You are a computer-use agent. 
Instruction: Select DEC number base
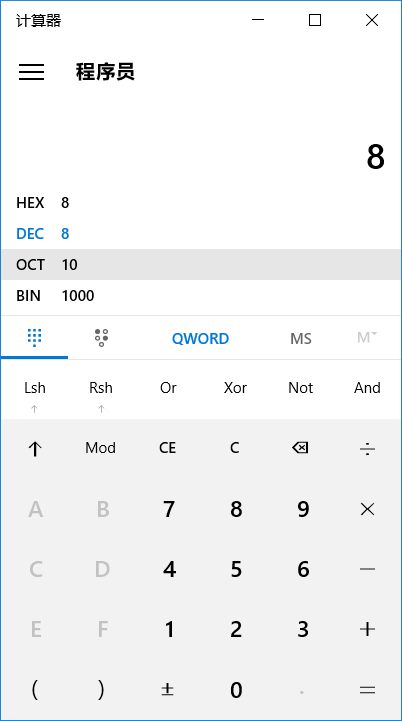tap(201, 234)
